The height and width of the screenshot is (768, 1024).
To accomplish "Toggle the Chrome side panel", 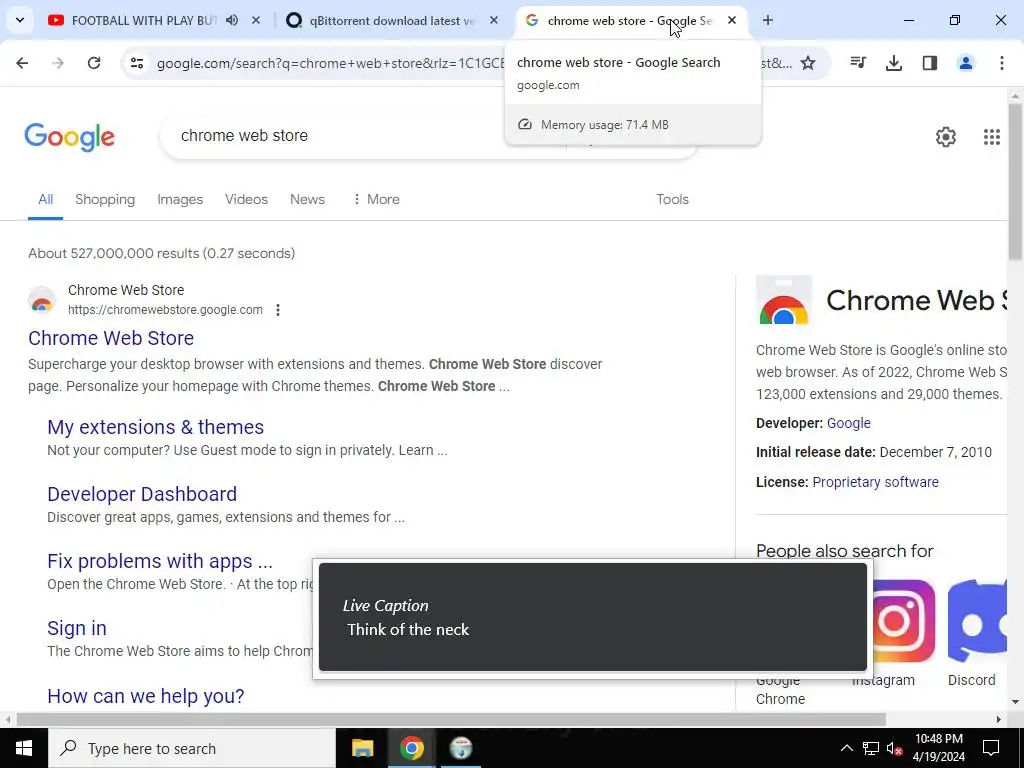I will (x=930, y=63).
